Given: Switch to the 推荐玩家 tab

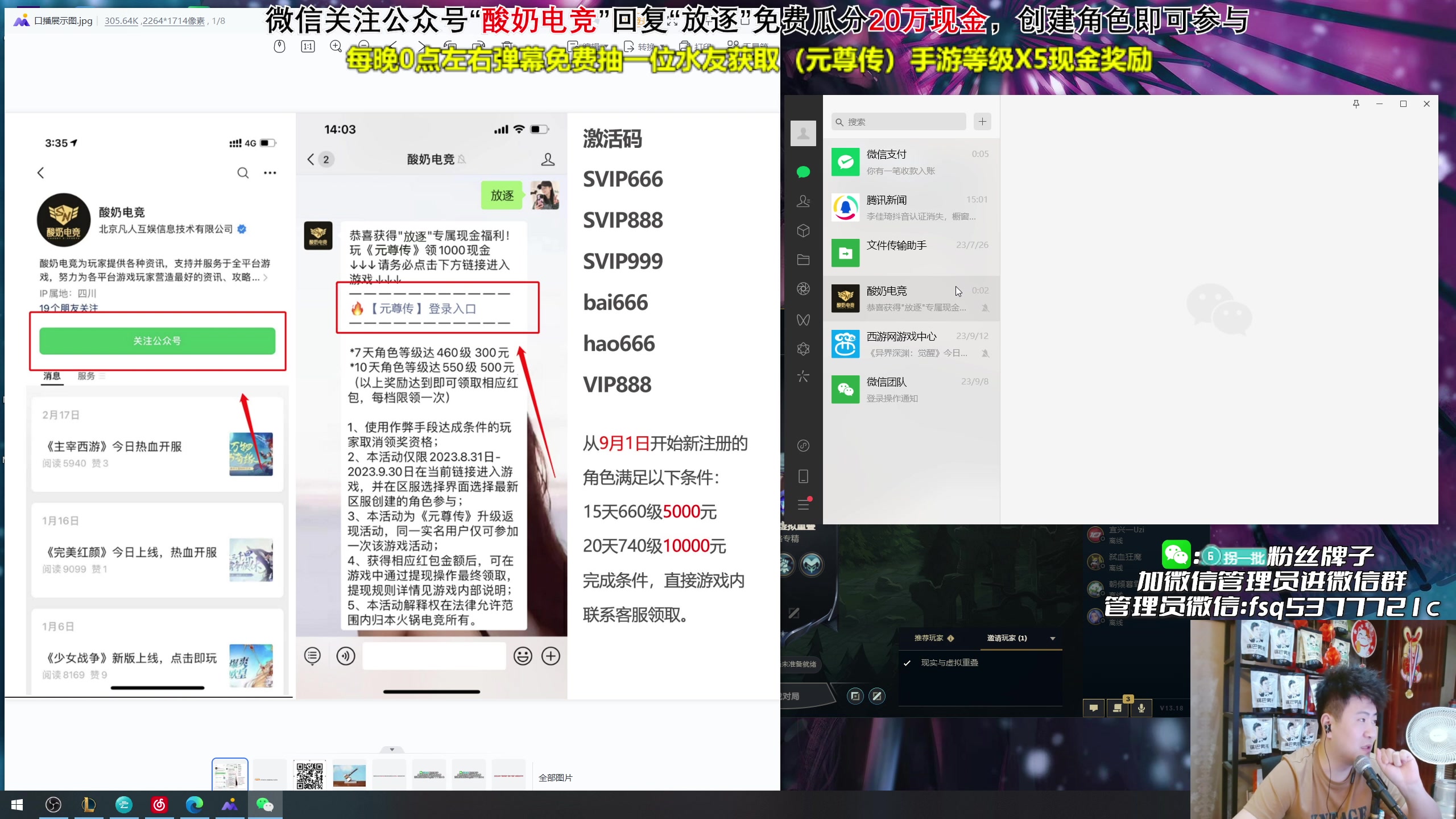Looking at the screenshot, I should [x=929, y=638].
